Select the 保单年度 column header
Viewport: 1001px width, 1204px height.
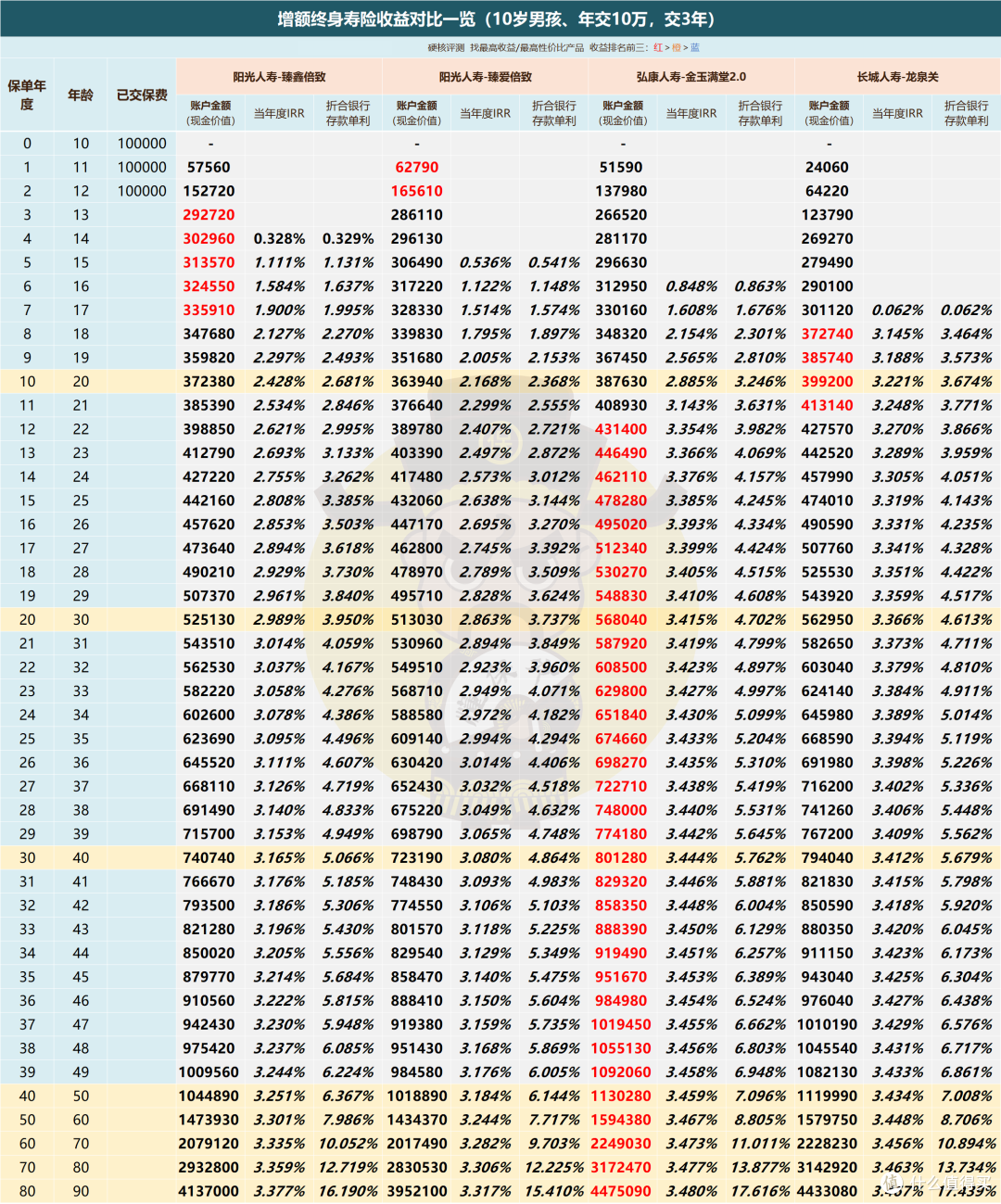(x=27, y=95)
